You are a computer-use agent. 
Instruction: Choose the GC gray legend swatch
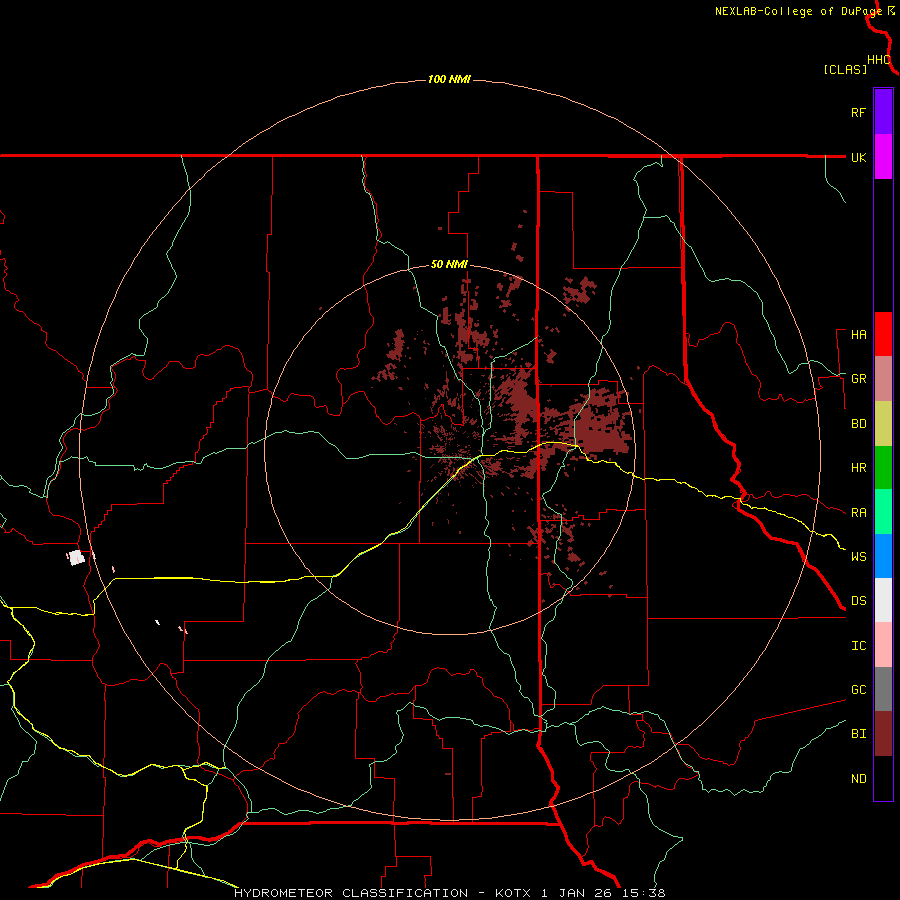[883, 689]
